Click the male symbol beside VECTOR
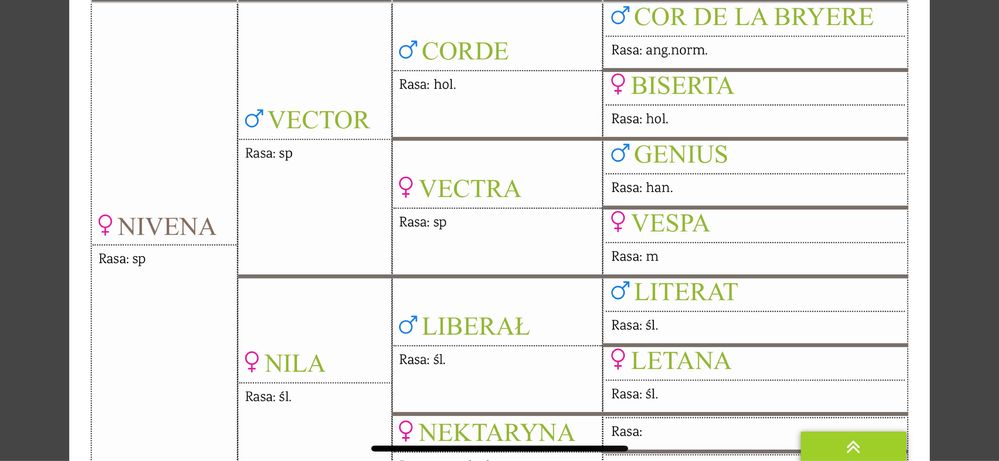 [254, 118]
